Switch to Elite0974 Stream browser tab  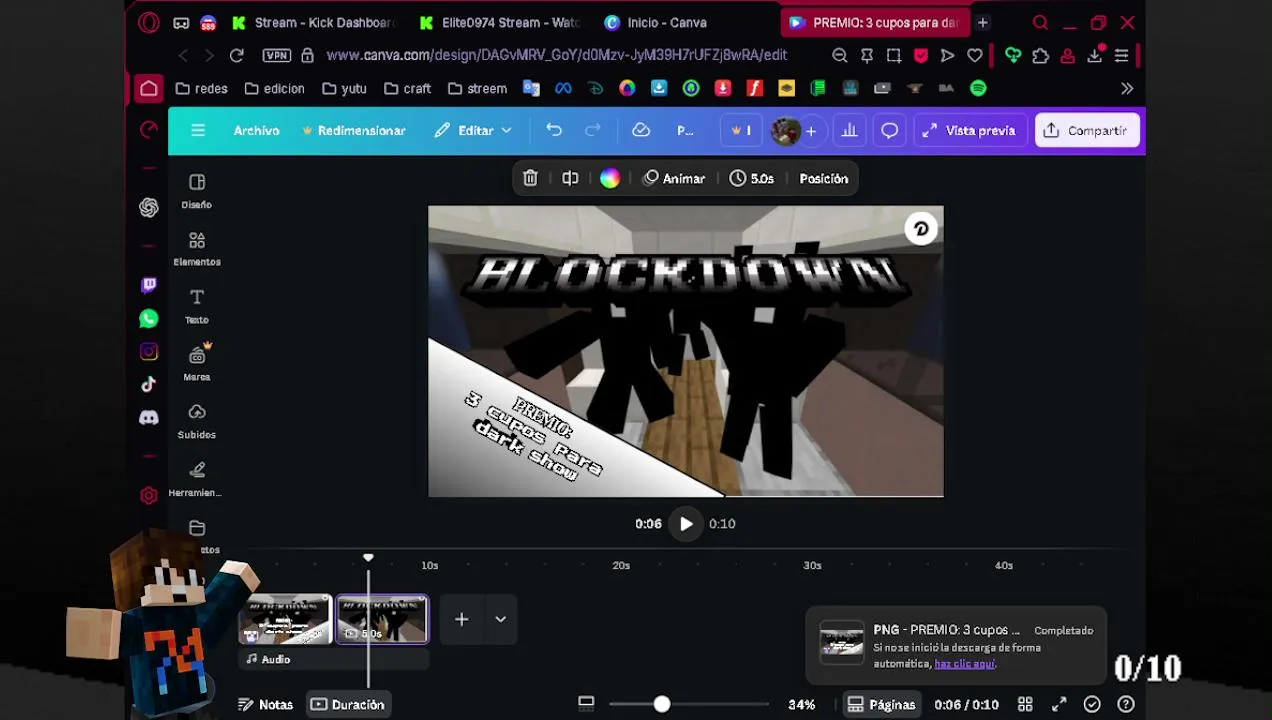click(x=500, y=23)
